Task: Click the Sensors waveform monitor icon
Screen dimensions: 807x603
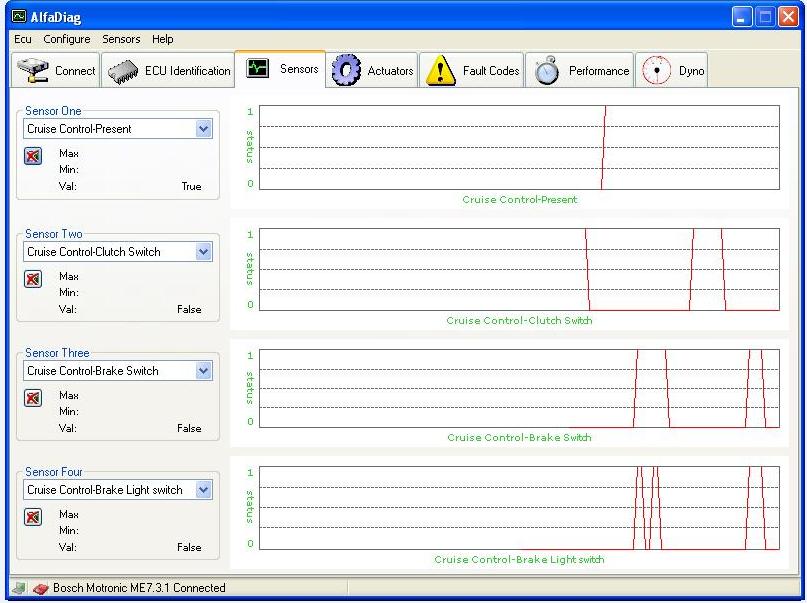Action: [x=258, y=69]
